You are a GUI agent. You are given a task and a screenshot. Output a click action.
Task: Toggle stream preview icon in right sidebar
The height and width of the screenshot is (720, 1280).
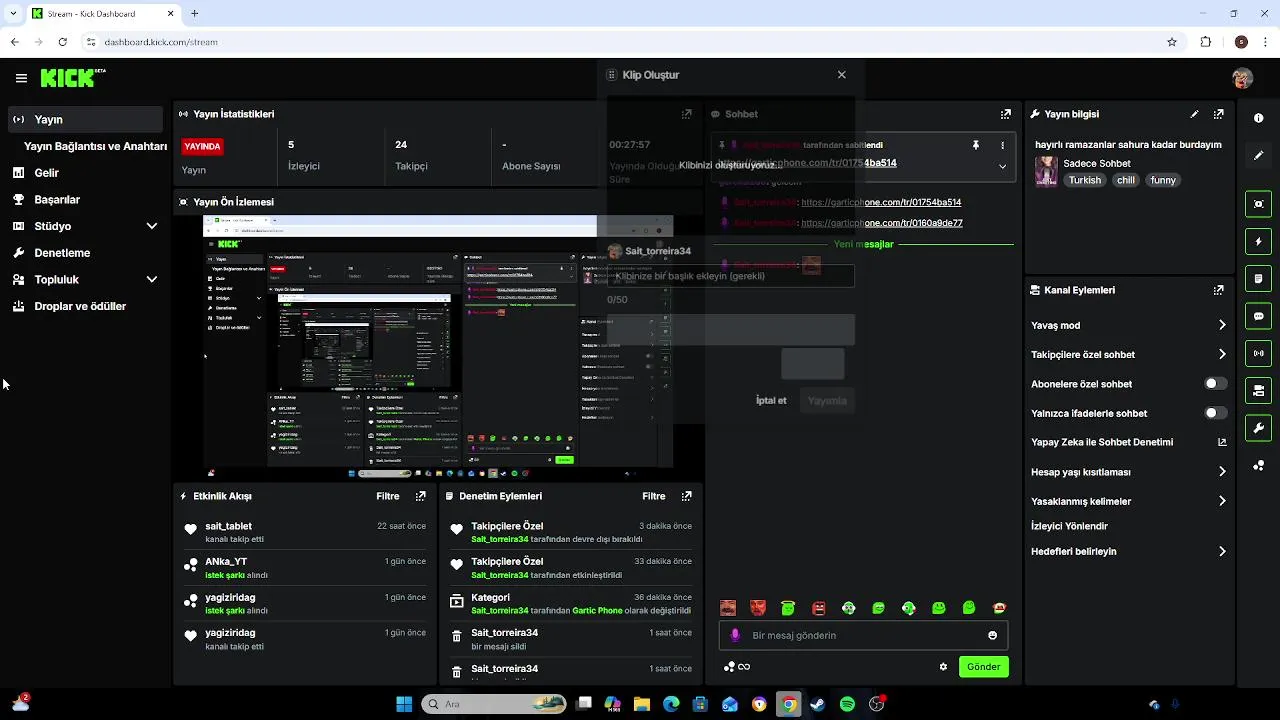(1258, 204)
